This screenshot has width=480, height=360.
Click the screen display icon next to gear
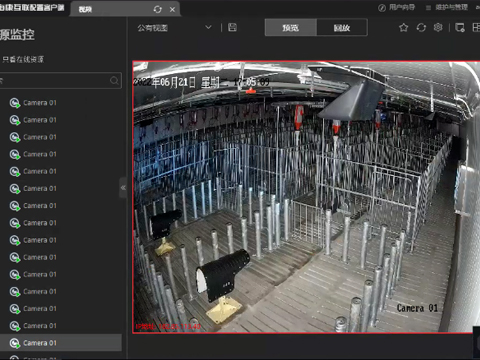click(x=460, y=28)
